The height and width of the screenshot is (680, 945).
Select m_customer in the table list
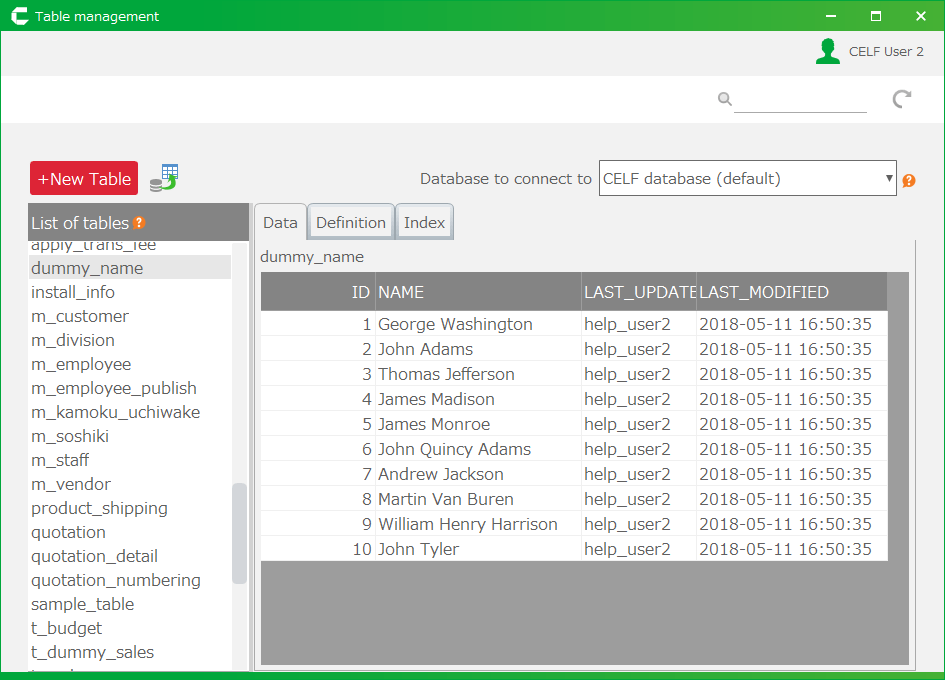coord(80,316)
